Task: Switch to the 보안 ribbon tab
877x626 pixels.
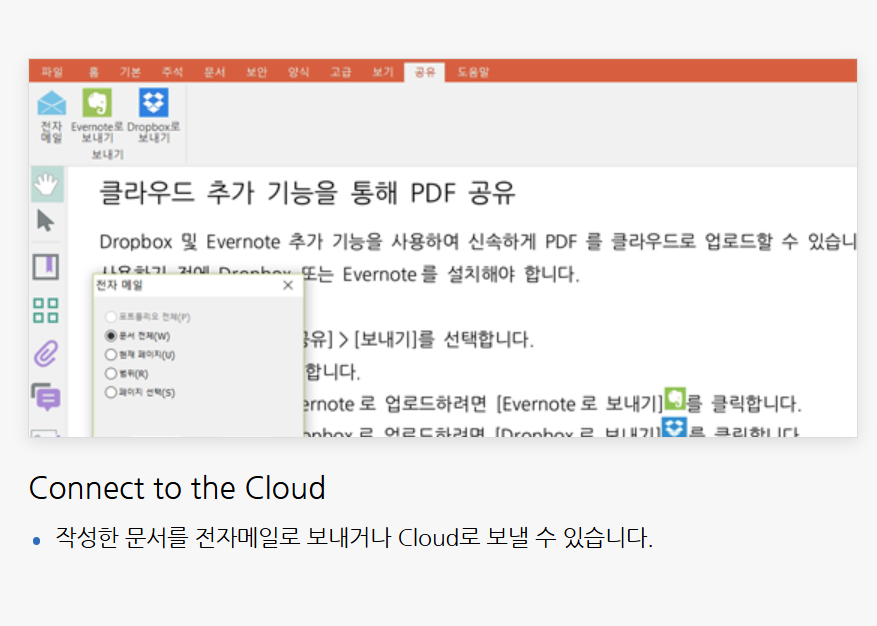Action: click(257, 72)
